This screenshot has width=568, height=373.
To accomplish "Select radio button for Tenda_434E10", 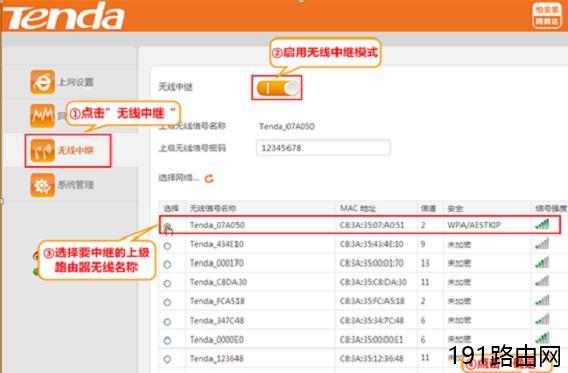I will [167, 246].
